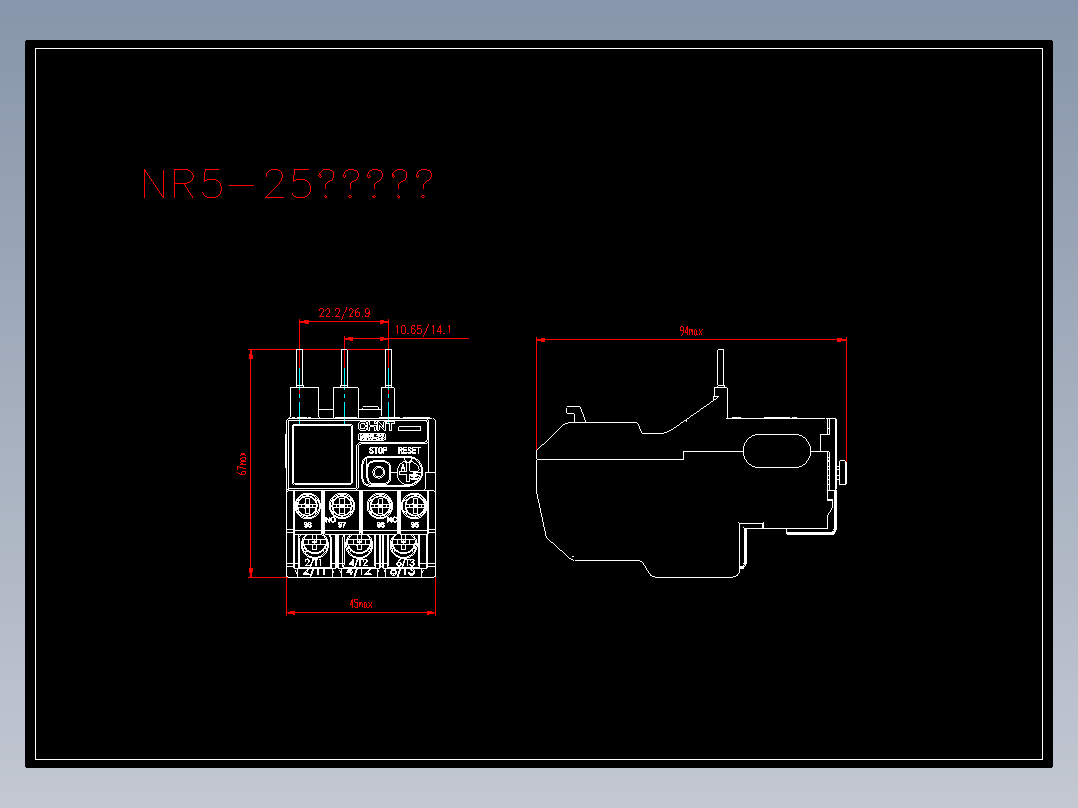Click the terminal label "95"

pyautogui.click(x=415, y=525)
